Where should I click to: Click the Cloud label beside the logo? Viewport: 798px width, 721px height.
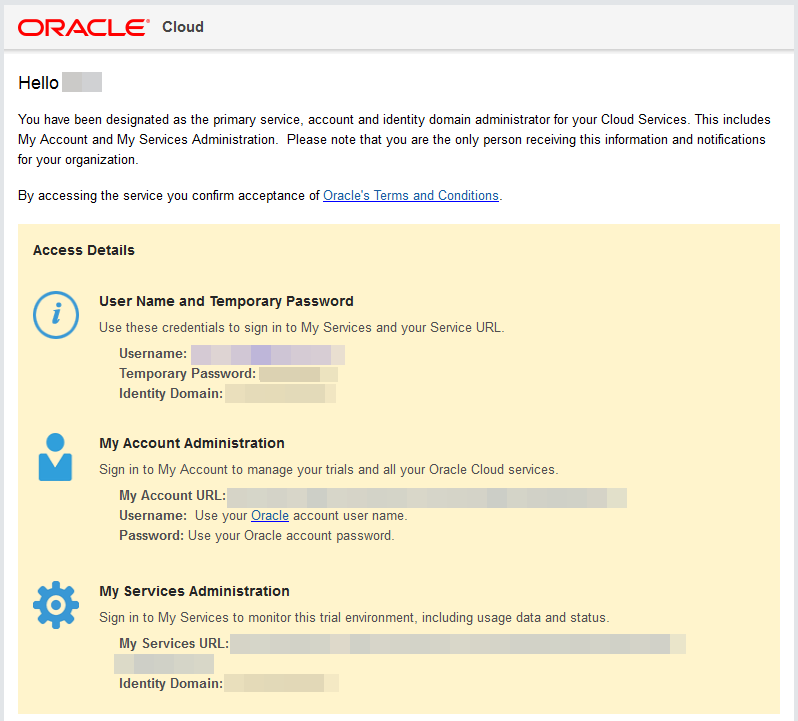click(x=183, y=27)
